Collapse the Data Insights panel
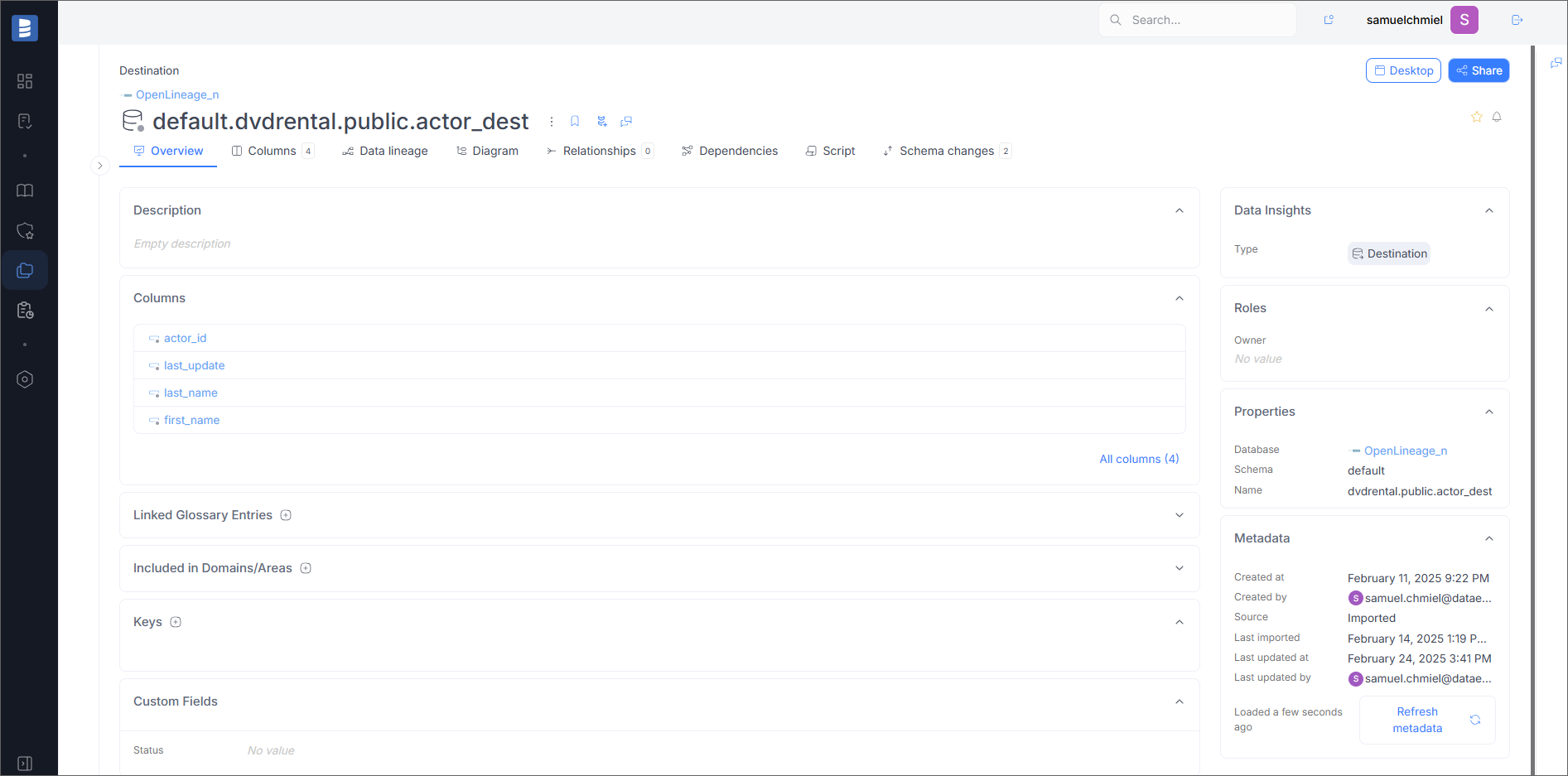 click(x=1489, y=210)
